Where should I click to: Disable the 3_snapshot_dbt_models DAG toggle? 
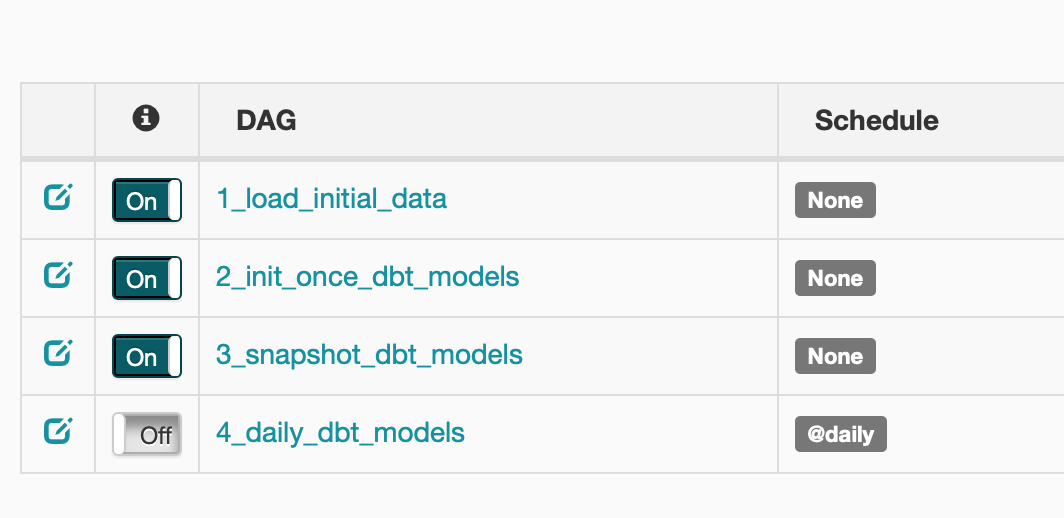[x=147, y=356]
